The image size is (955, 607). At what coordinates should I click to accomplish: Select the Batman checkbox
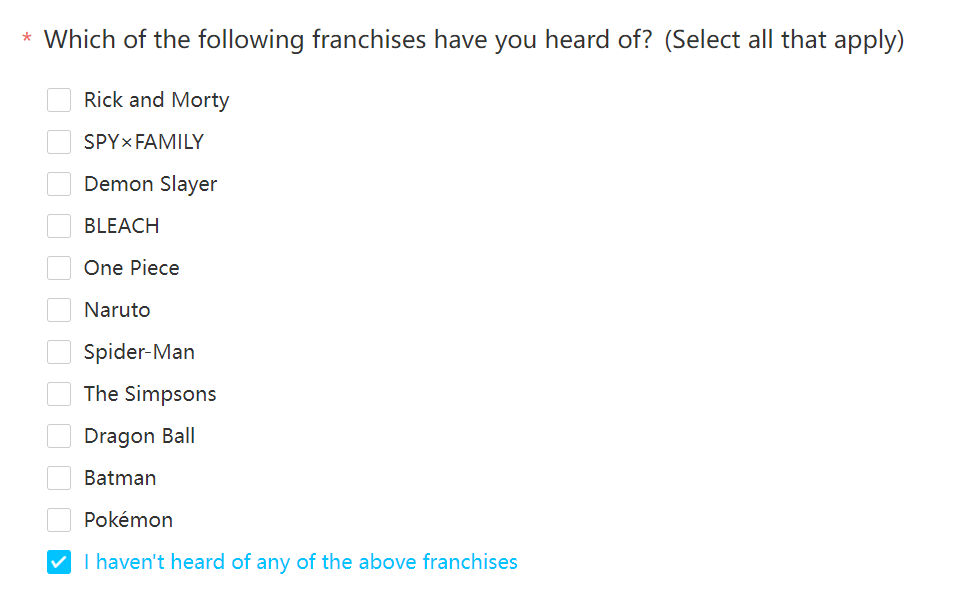59,478
